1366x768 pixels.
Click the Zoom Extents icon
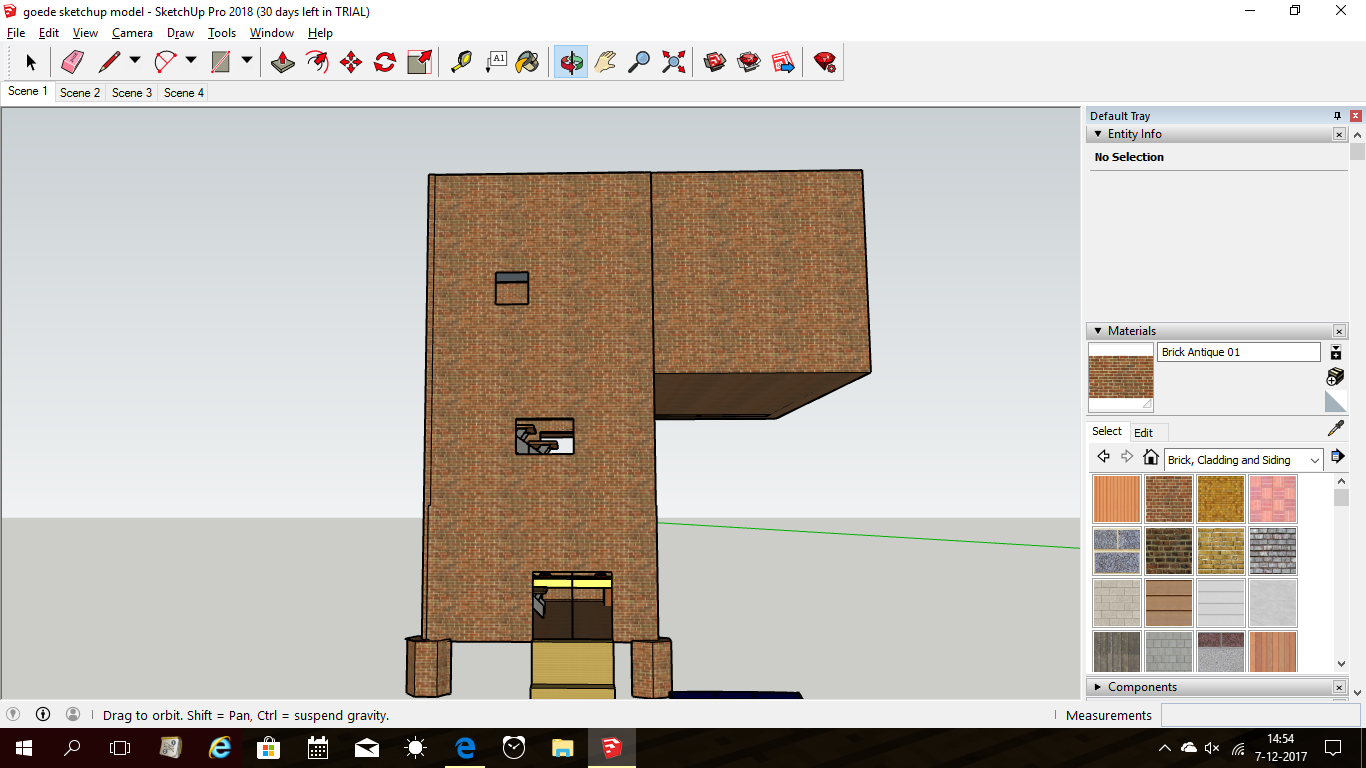(674, 62)
